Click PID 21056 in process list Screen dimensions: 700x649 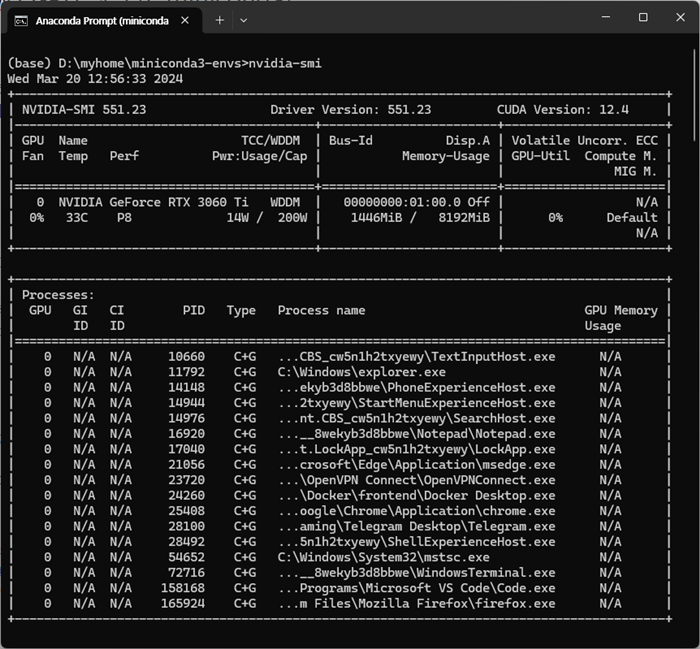[x=186, y=465]
